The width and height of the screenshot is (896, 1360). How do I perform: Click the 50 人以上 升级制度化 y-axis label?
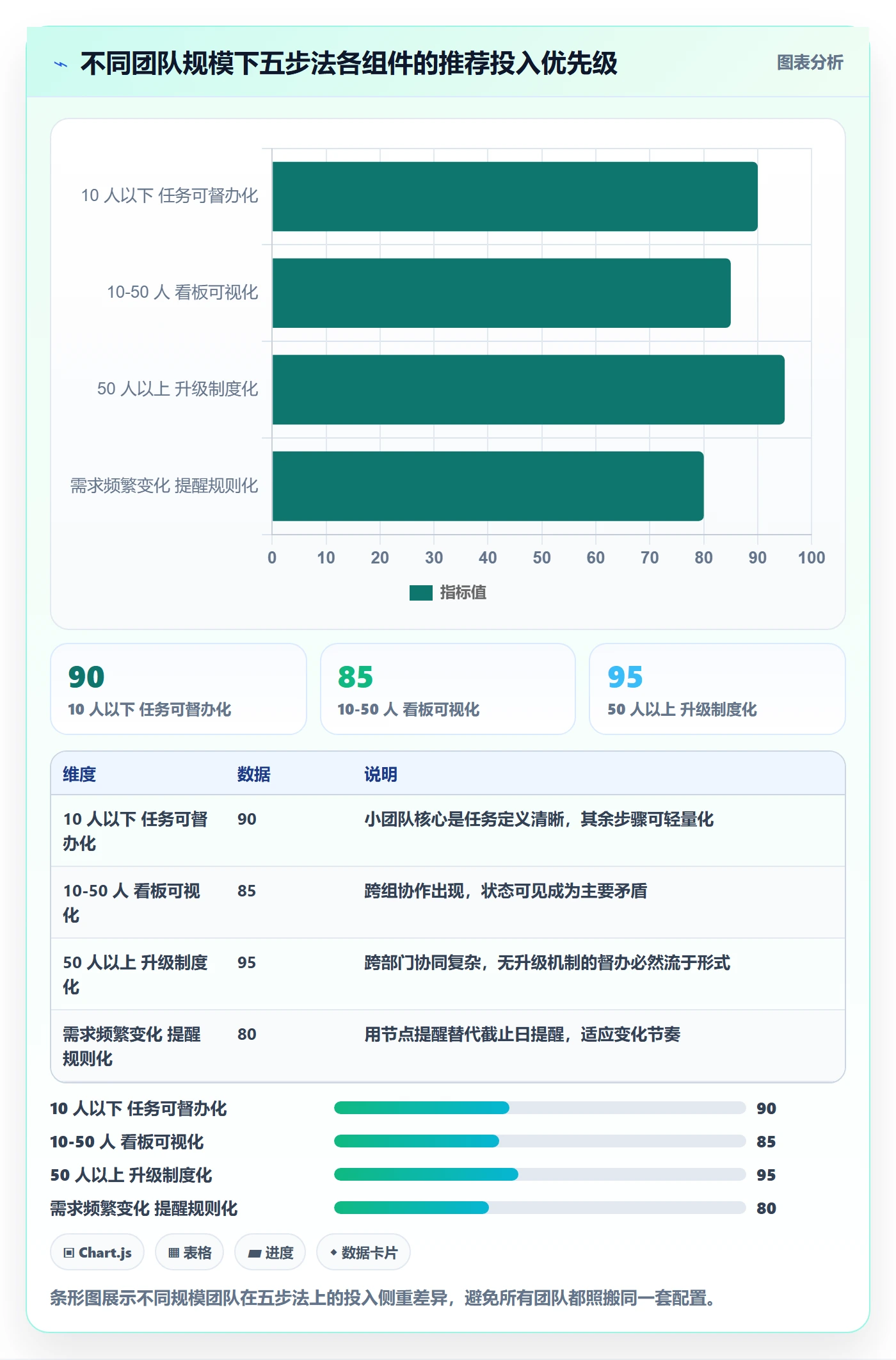[x=177, y=389]
